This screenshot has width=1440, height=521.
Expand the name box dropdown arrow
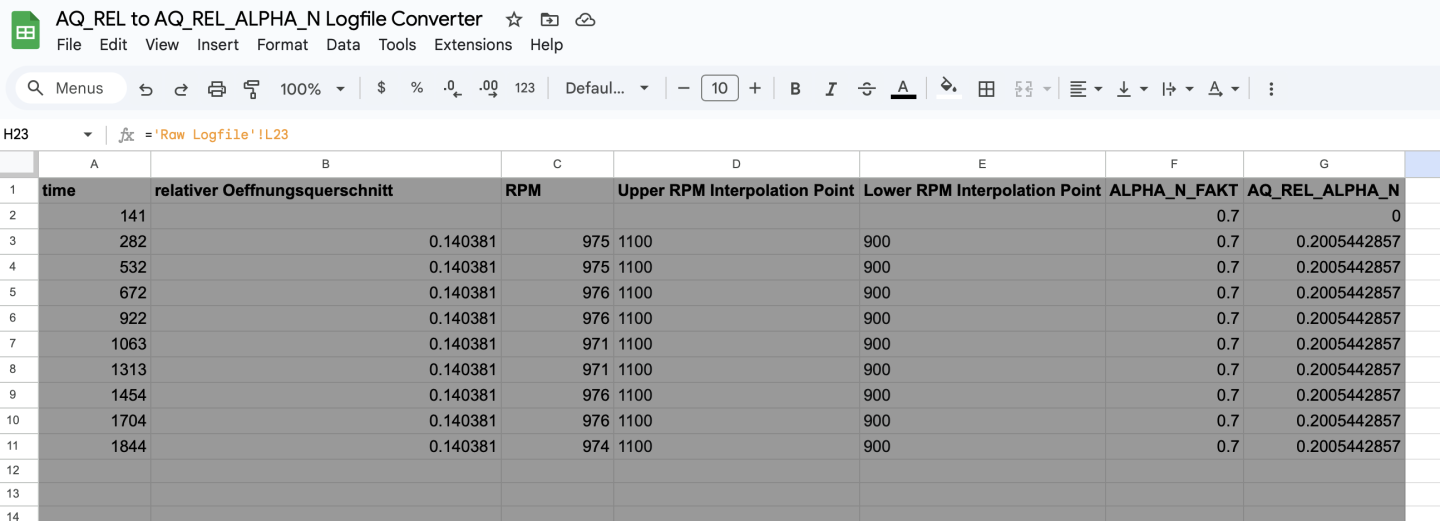click(88, 135)
